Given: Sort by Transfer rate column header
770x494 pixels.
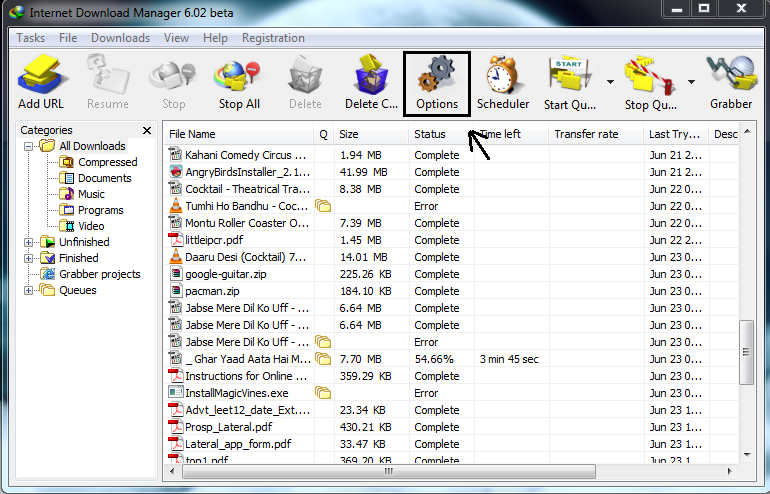Looking at the screenshot, I should coord(596,134).
